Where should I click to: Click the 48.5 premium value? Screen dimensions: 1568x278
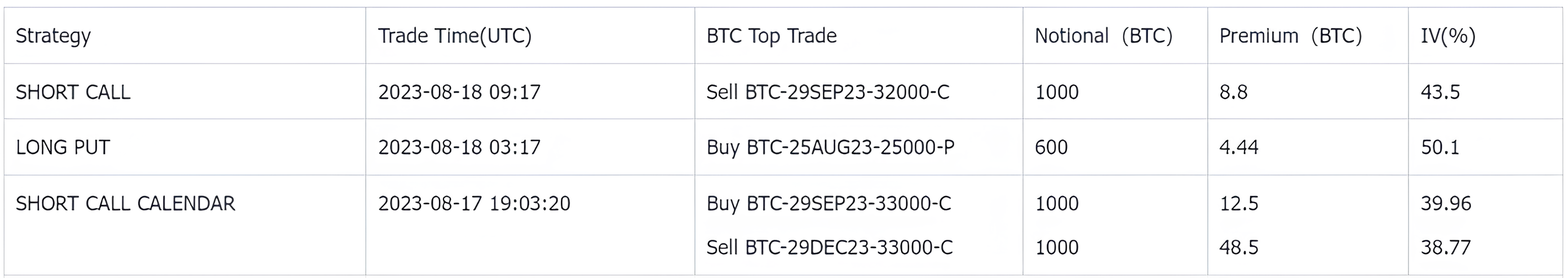pyautogui.click(x=1239, y=248)
